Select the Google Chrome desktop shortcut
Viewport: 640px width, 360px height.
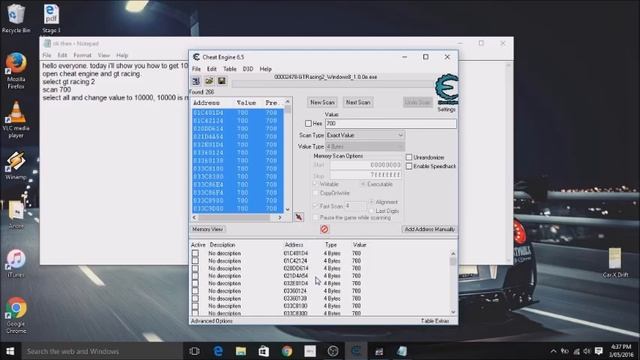tap(16, 315)
